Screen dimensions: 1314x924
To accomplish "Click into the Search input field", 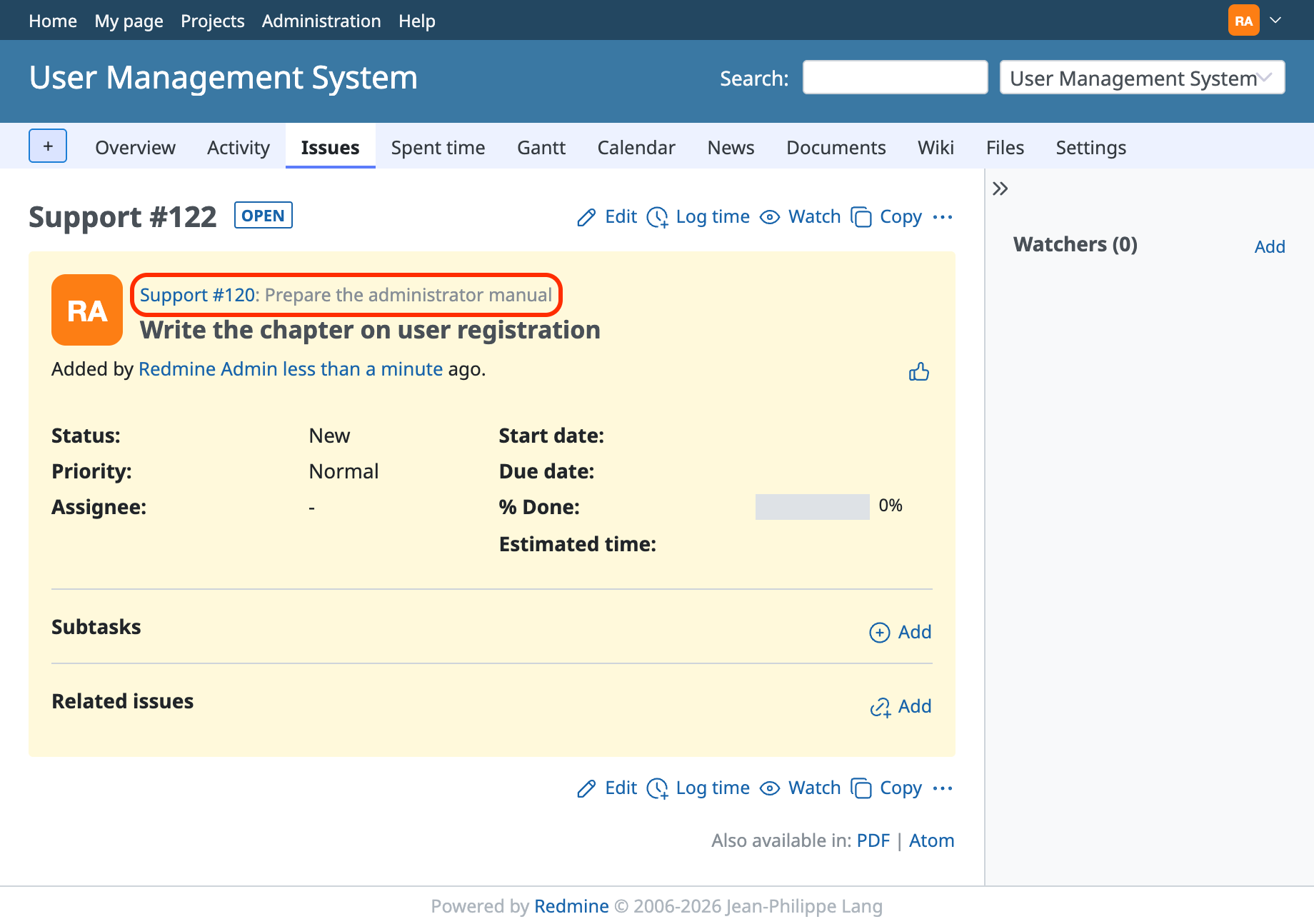I will pos(896,77).
